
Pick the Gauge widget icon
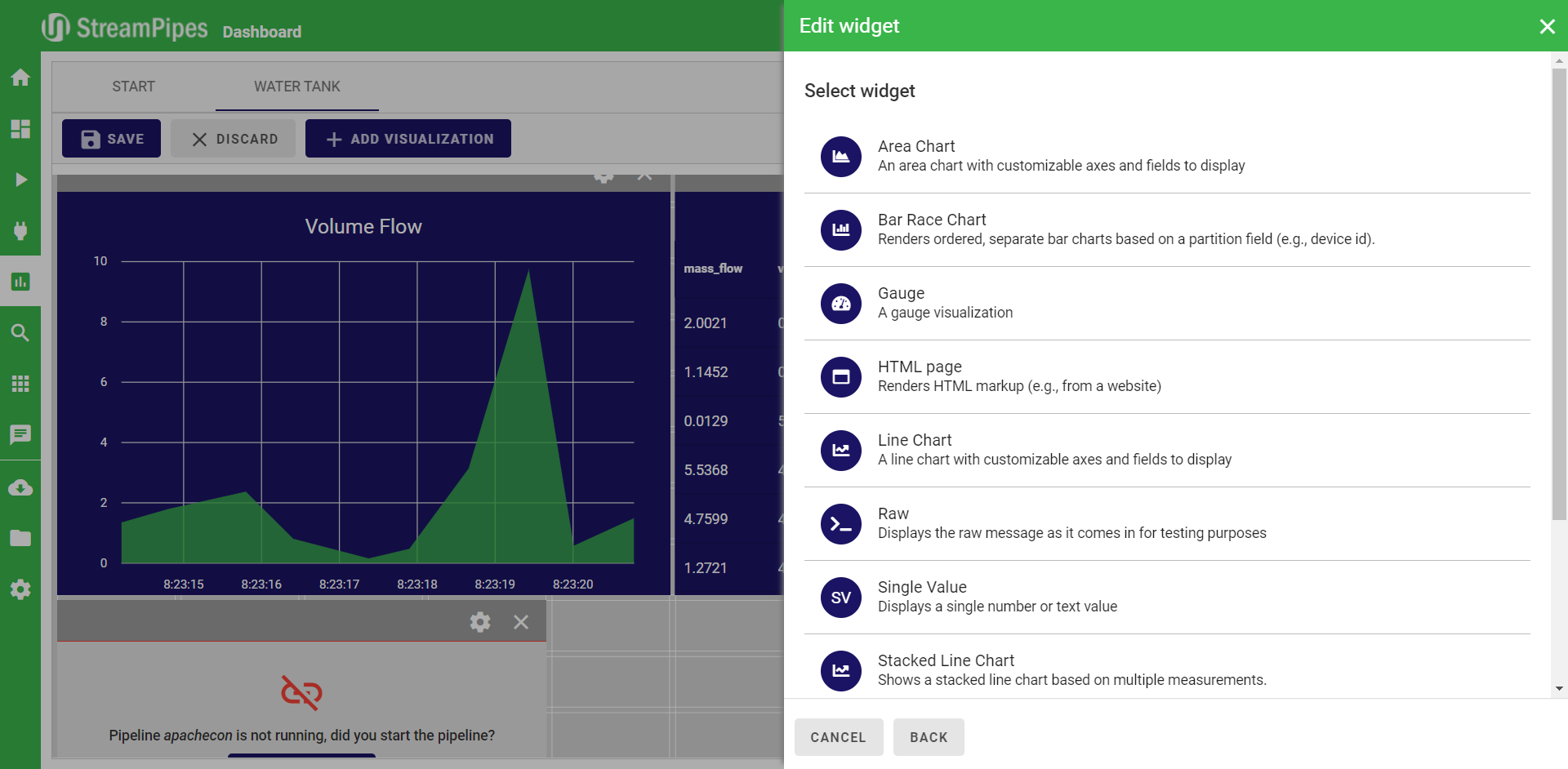(840, 304)
